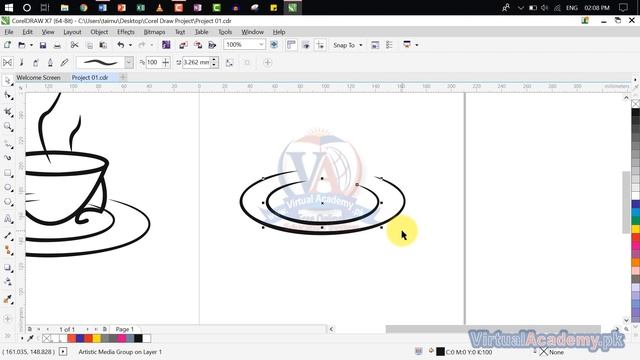Select the Artistic Media tool in toolbox
This screenshot has height=360, width=640.
click(7, 157)
